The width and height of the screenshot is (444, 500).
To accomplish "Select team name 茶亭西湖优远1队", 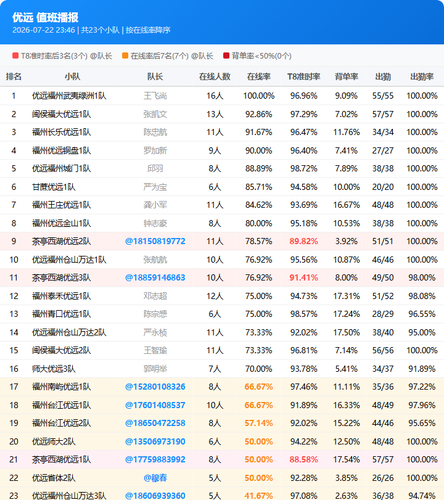I will (61, 459).
